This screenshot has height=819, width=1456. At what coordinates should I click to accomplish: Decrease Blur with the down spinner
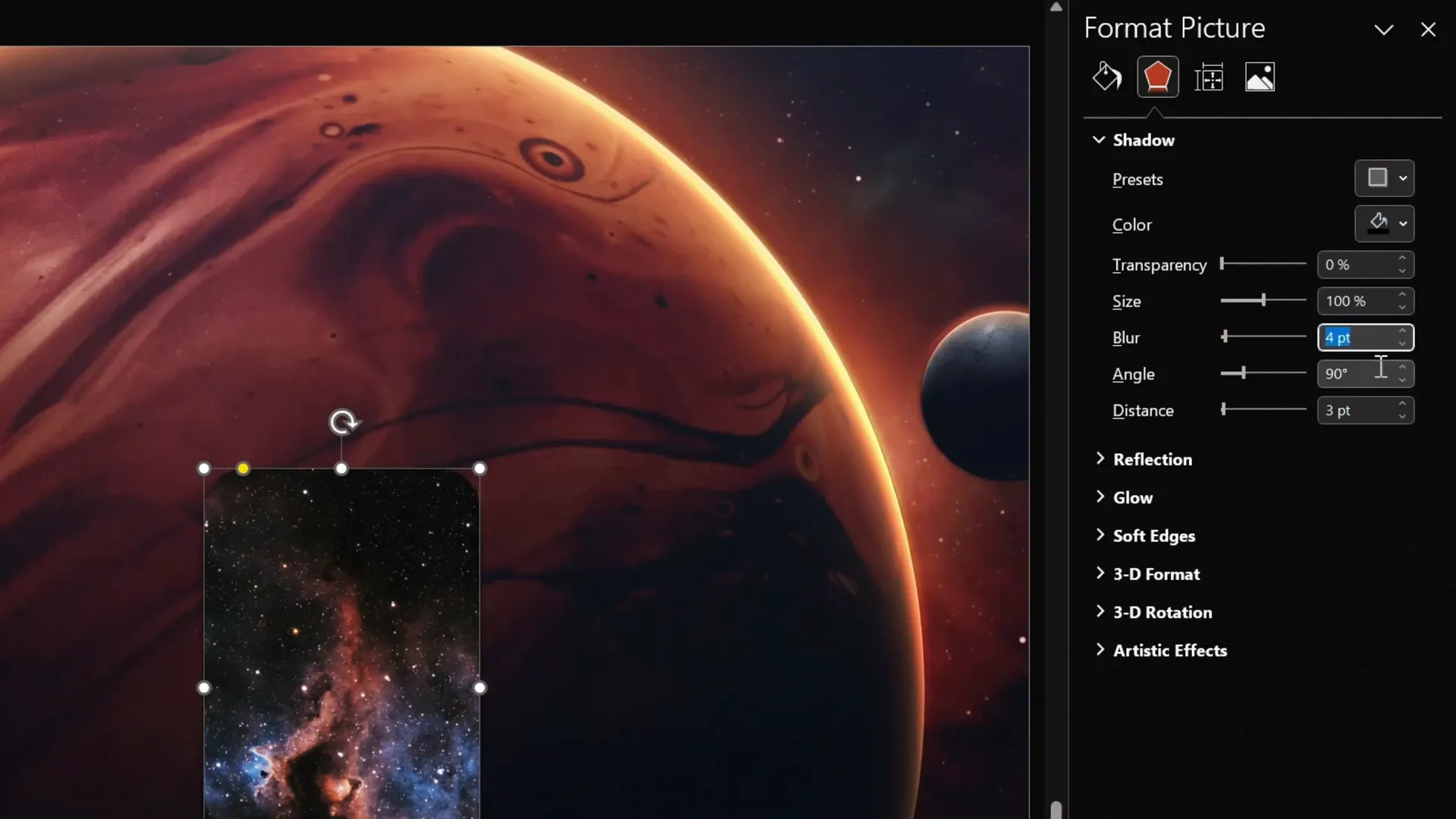pos(1402,344)
